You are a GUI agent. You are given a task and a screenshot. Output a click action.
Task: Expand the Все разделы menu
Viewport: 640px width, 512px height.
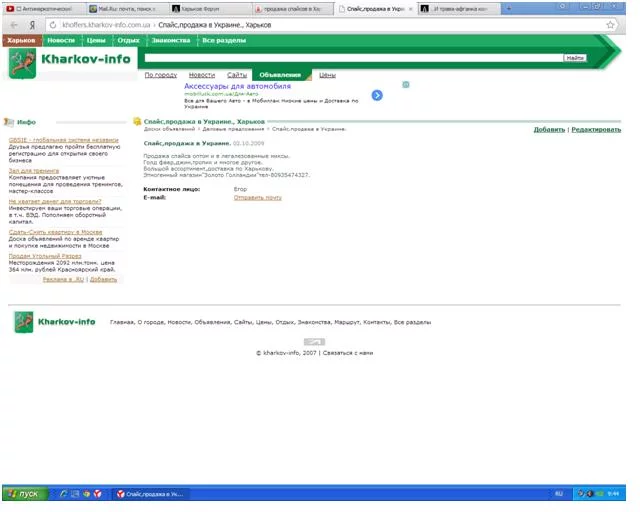coord(222,41)
